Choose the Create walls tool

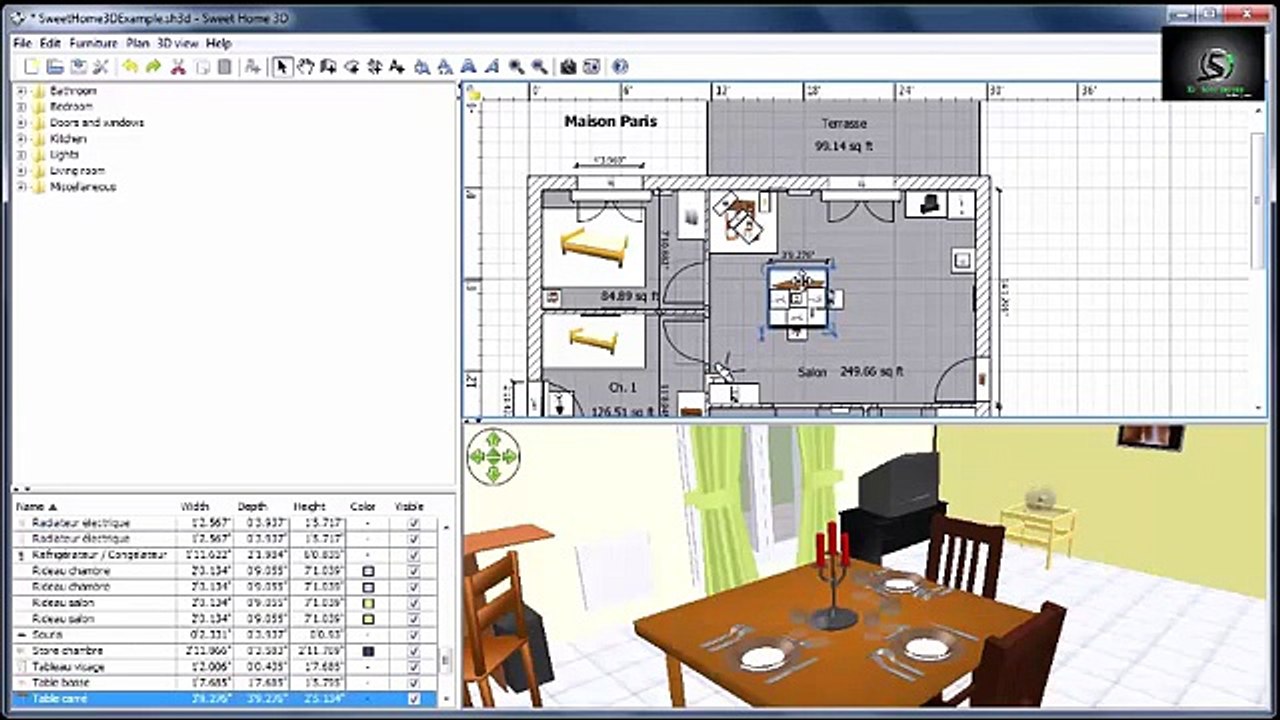328,67
